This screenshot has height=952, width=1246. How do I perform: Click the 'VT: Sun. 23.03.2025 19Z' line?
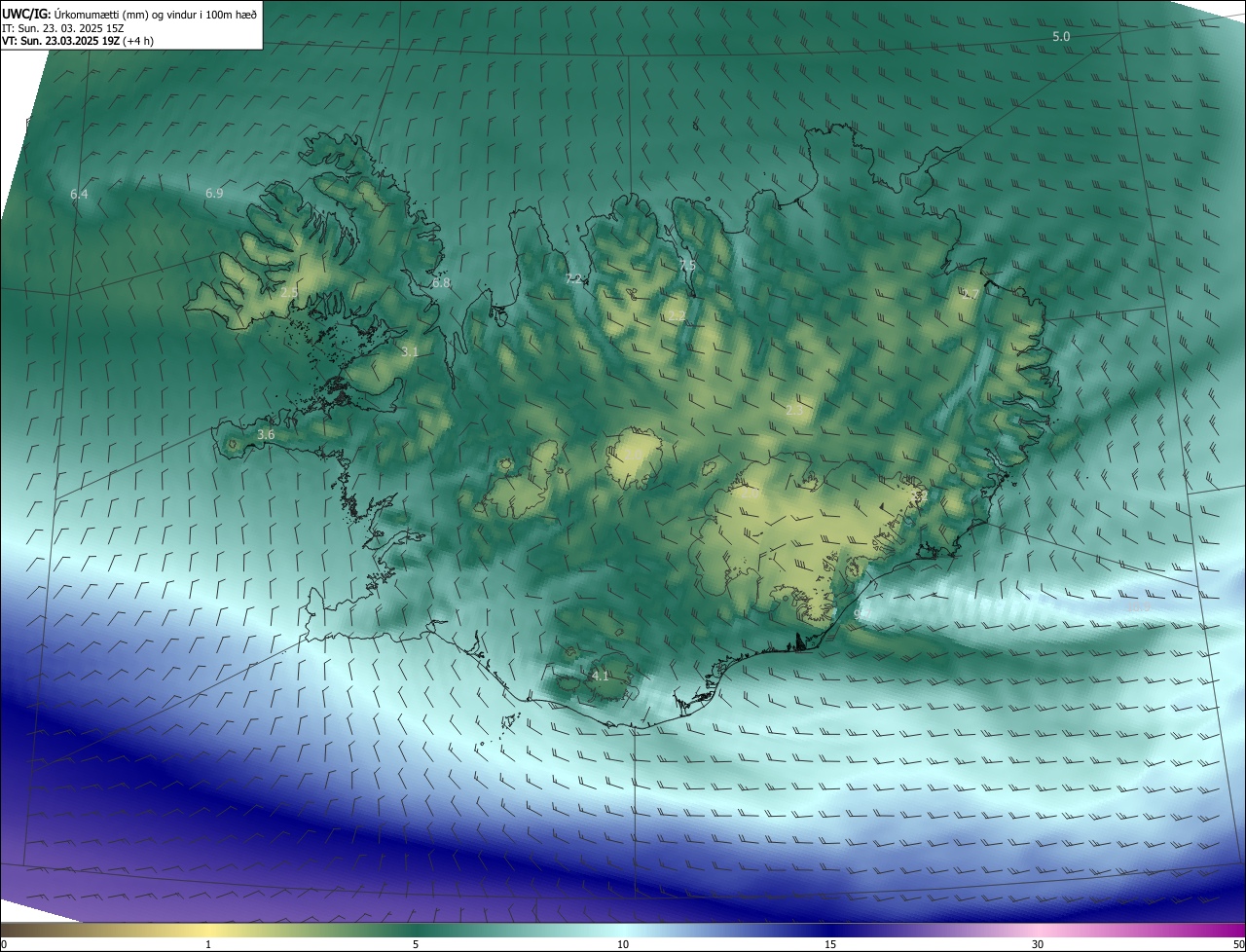click(x=78, y=41)
